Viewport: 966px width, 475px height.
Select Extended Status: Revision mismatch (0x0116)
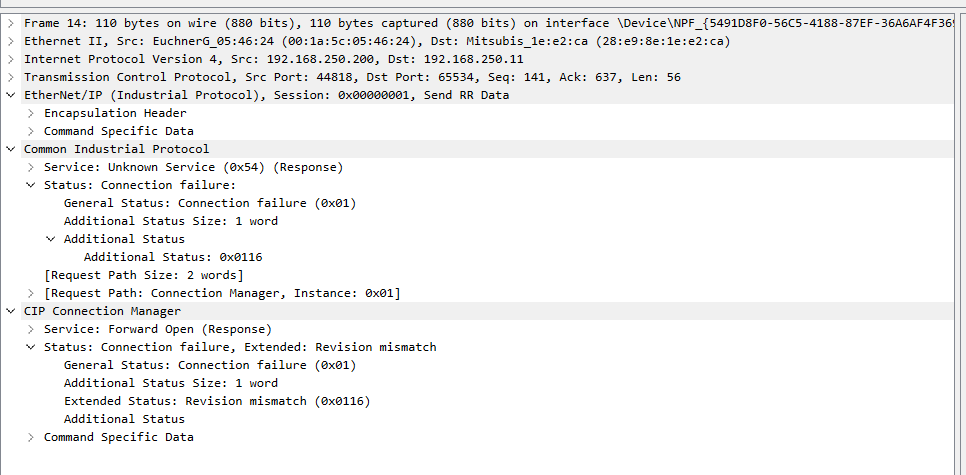(216, 401)
